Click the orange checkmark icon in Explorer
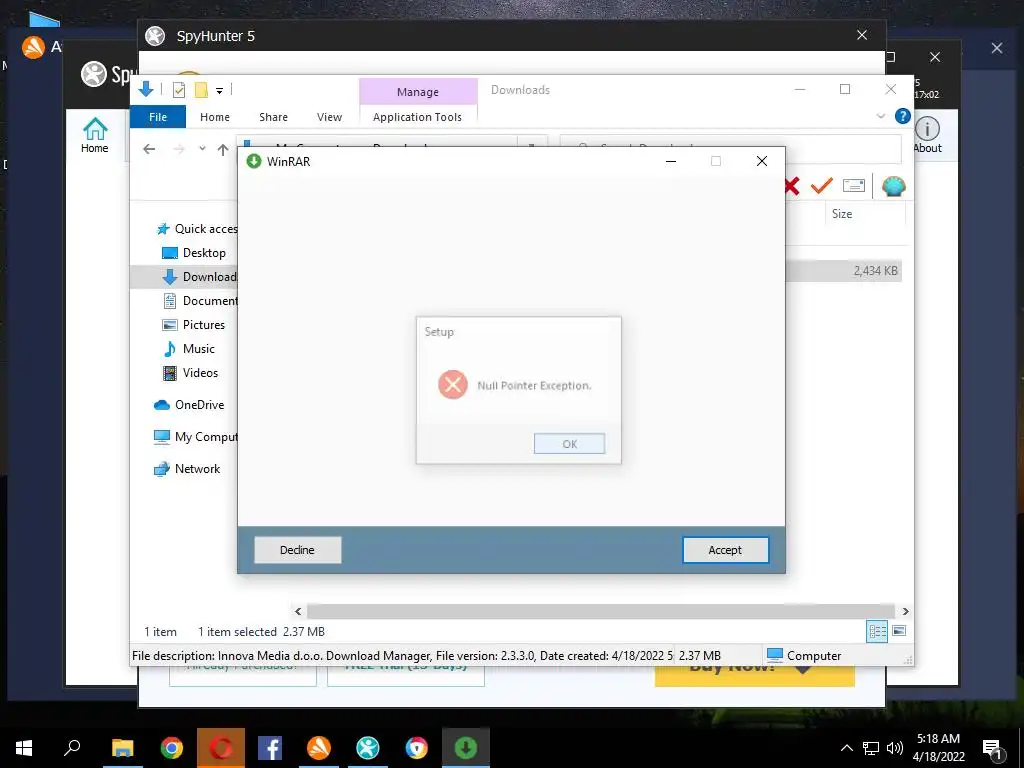The width and height of the screenshot is (1024, 768). (x=822, y=185)
